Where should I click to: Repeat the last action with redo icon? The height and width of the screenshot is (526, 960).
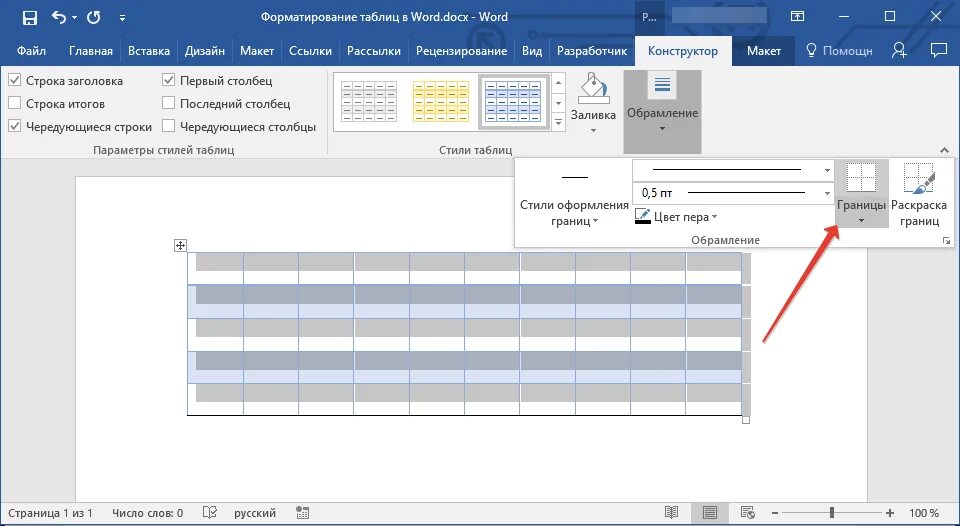click(94, 17)
